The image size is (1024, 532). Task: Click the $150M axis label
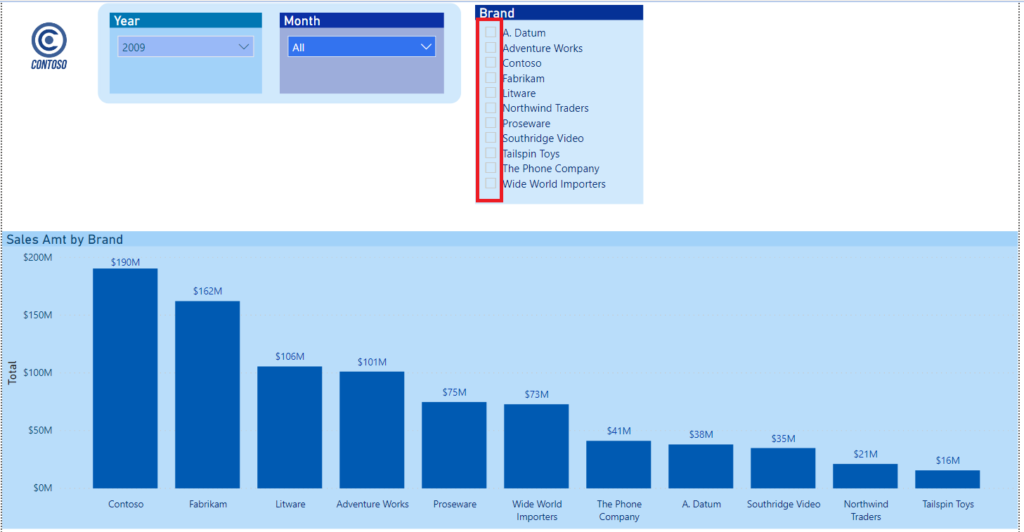38,315
